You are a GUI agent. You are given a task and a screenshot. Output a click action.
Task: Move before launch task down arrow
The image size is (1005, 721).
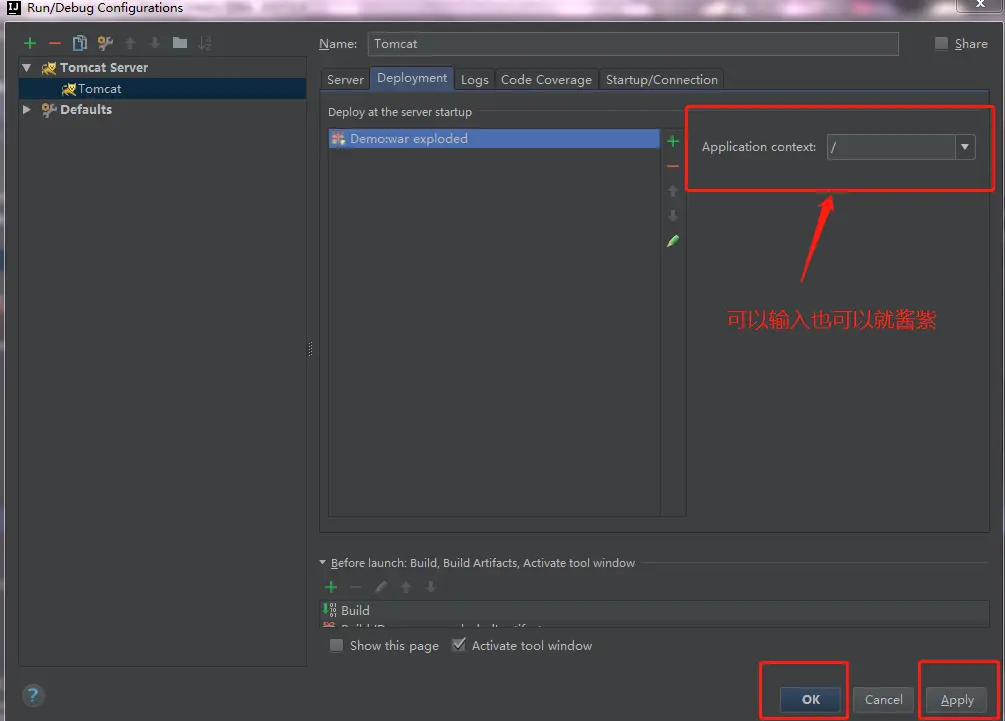pos(431,586)
